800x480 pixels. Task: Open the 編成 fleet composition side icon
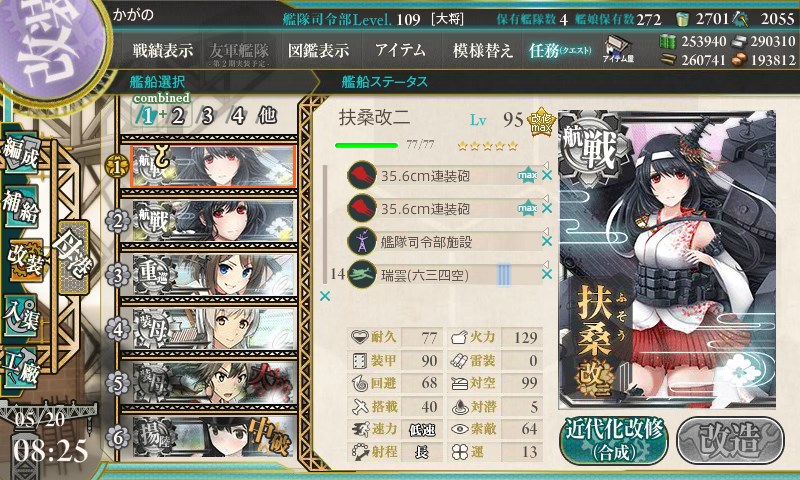(x=20, y=154)
